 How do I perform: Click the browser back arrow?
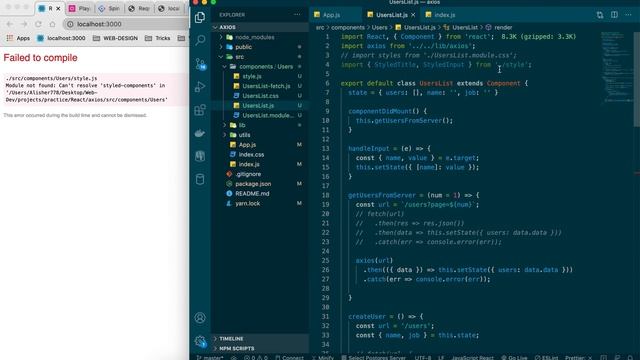[x=10, y=24]
